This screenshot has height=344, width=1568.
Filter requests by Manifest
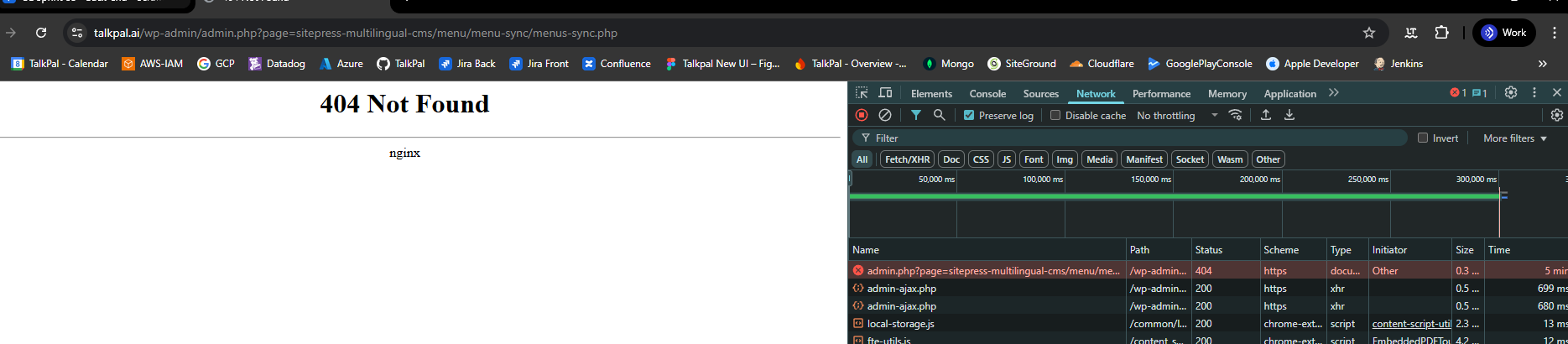pyautogui.click(x=1144, y=159)
